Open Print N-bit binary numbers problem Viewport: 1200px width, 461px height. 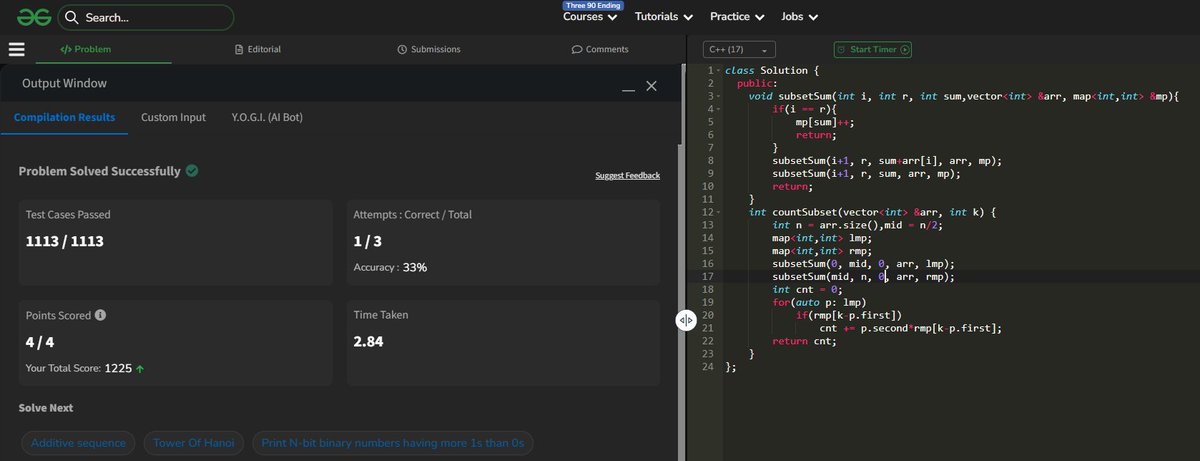(x=393, y=443)
